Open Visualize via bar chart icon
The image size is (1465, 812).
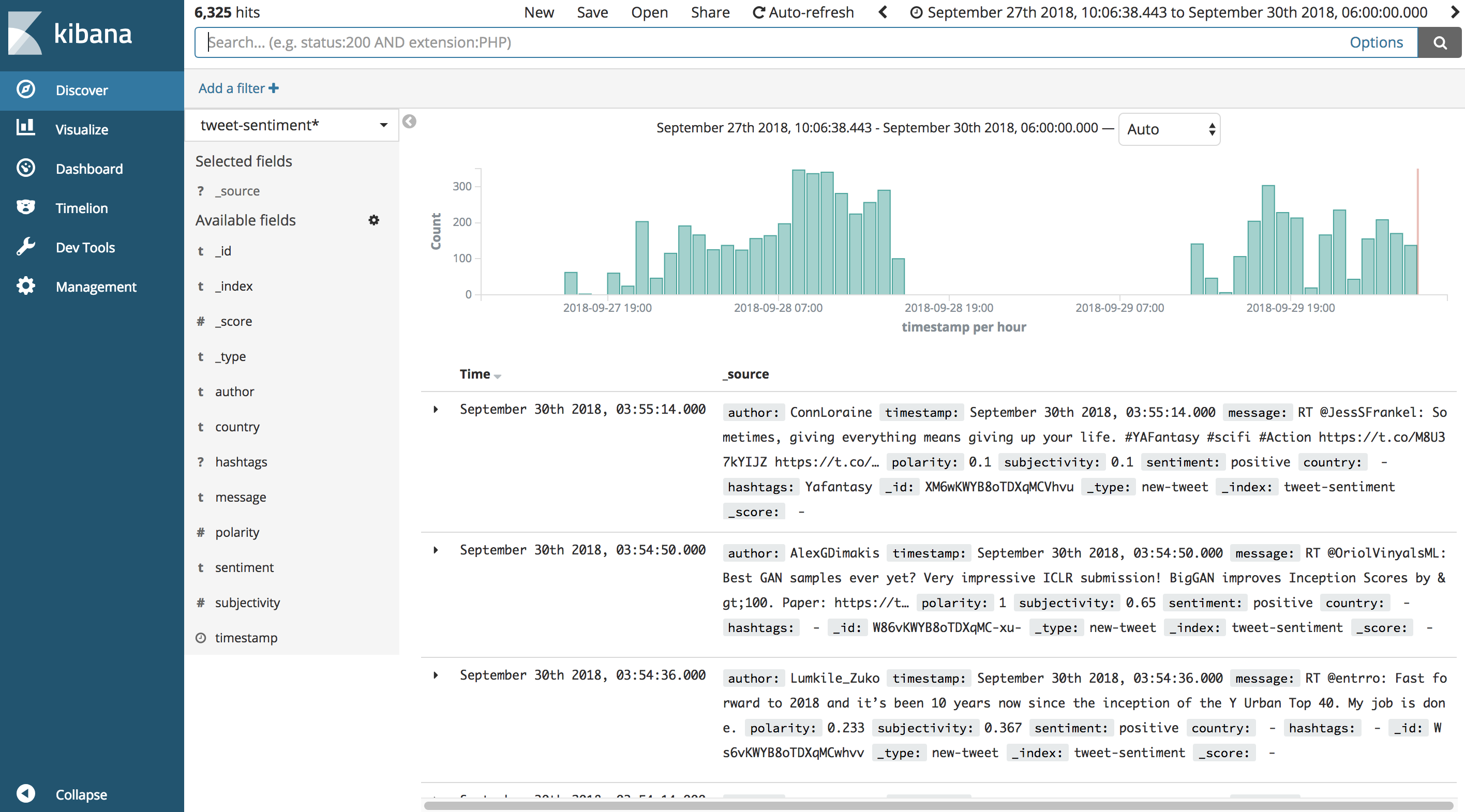click(25, 128)
